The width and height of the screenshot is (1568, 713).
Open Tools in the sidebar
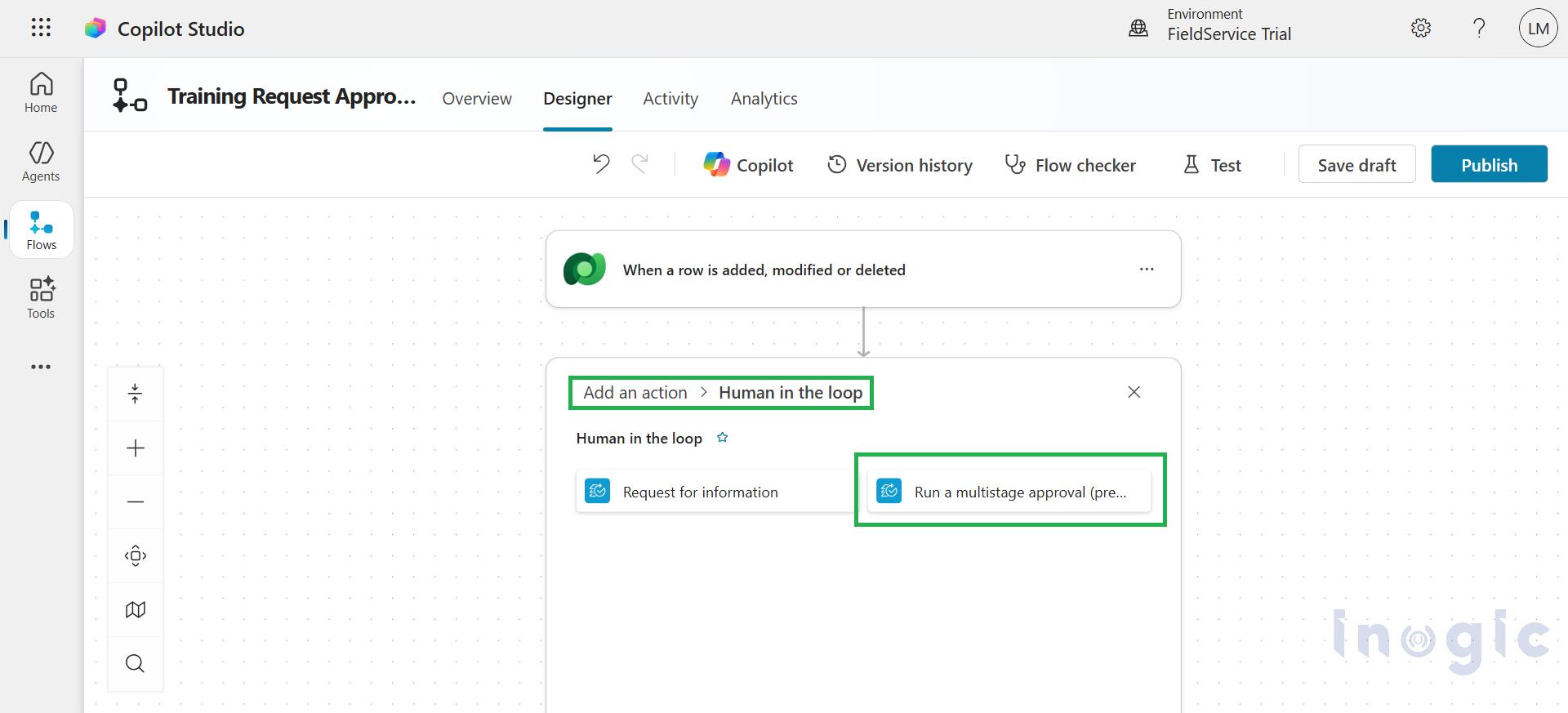coord(41,298)
